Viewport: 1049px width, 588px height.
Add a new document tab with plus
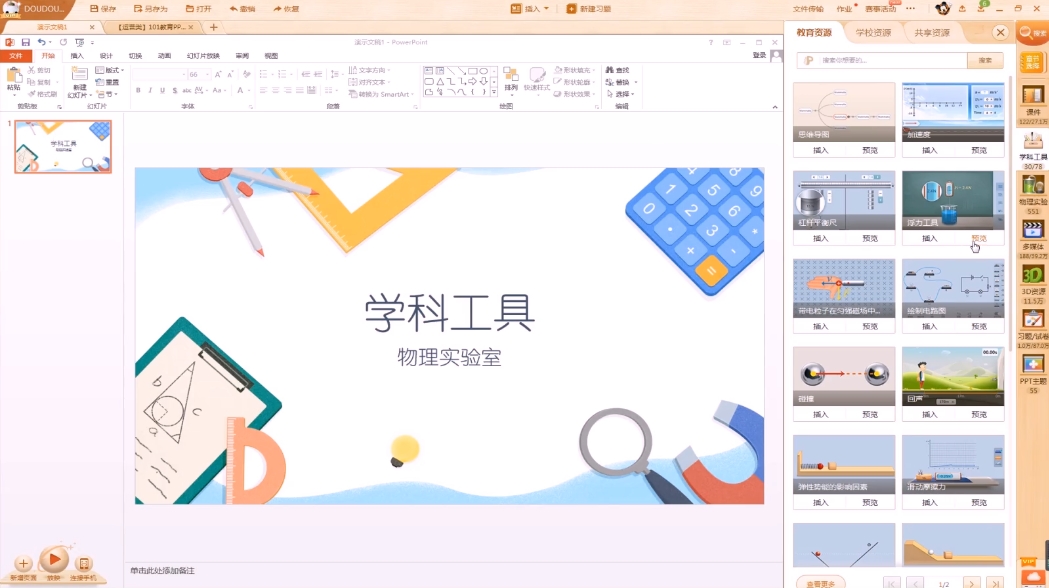[x=213, y=27]
